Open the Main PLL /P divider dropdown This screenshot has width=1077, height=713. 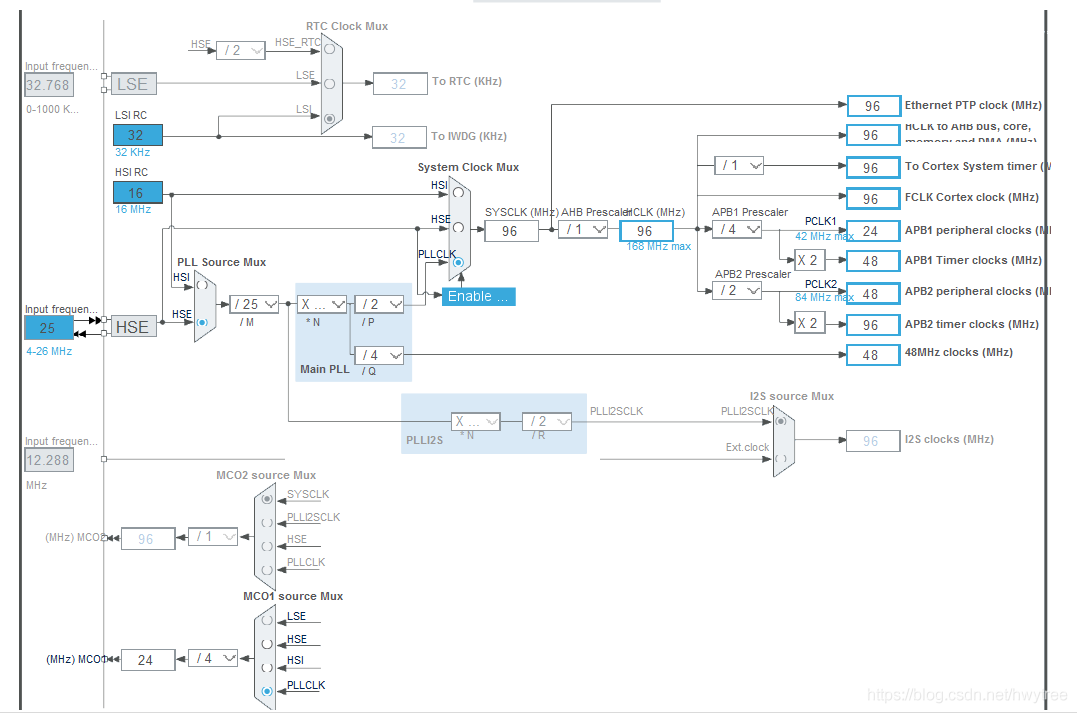379,304
